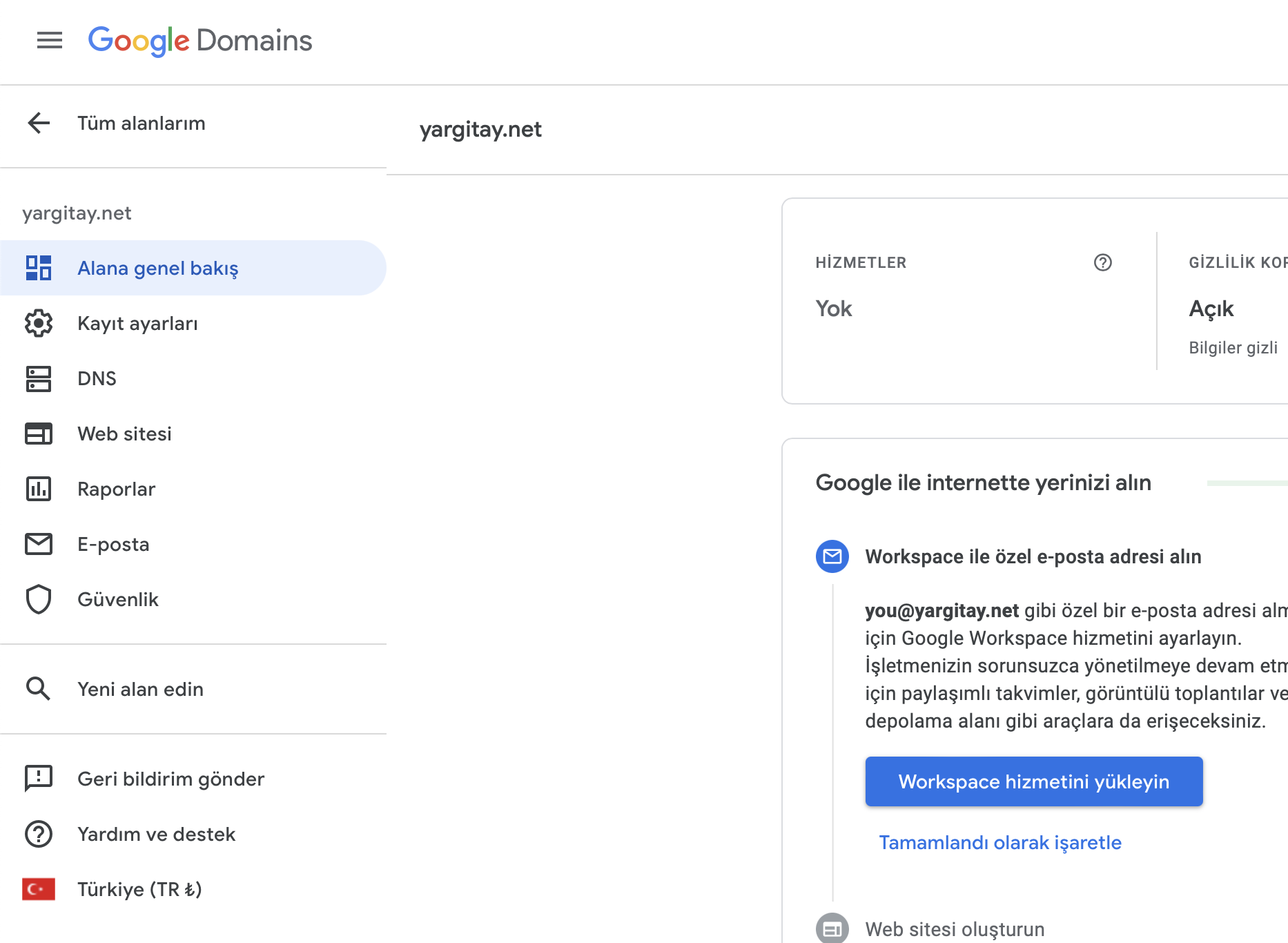
Task: Click the E-posta envelope icon
Action: point(39,544)
